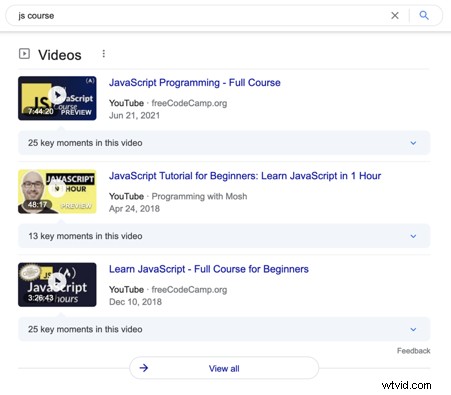Open 'JavaScript Programming - Full Course' link

click(x=195, y=83)
